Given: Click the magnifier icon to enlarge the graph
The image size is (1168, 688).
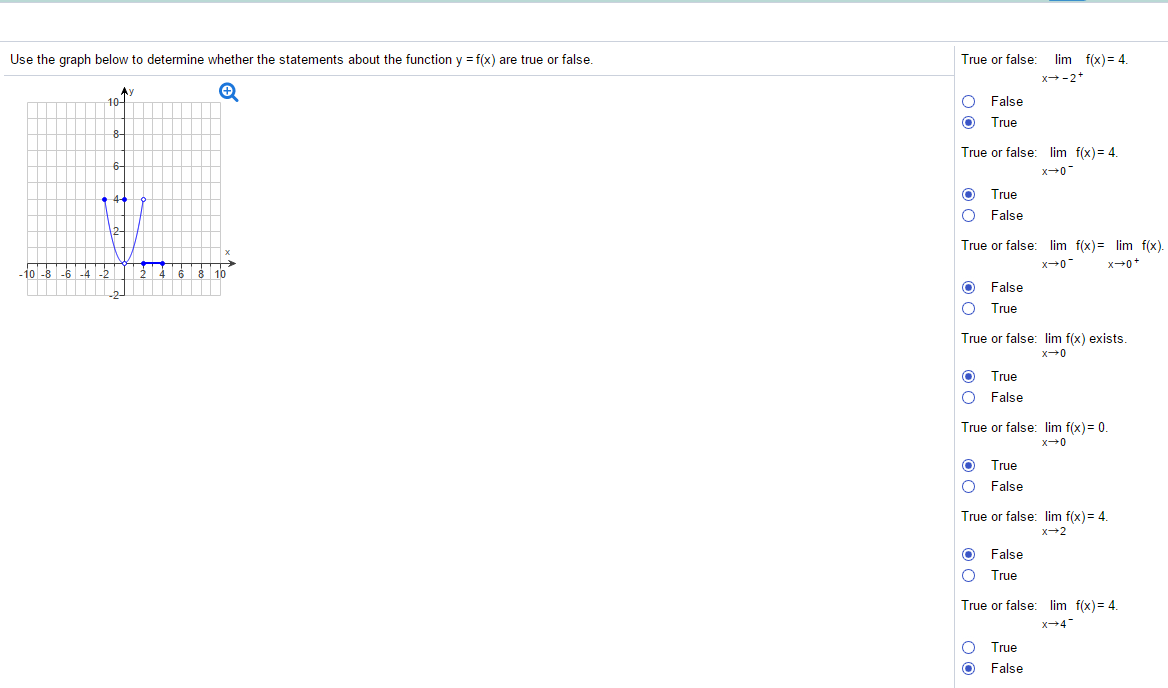Looking at the screenshot, I should 229,92.
